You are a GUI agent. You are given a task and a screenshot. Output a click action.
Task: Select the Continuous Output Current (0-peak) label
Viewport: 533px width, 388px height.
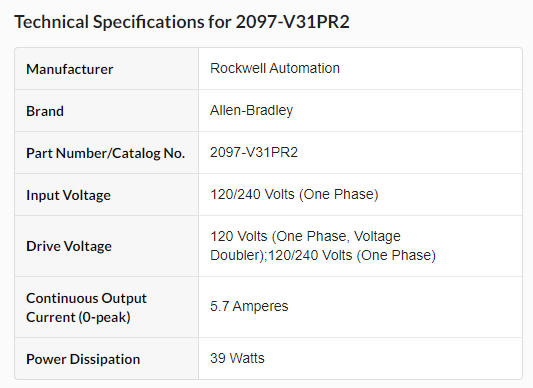pyautogui.click(x=86, y=308)
